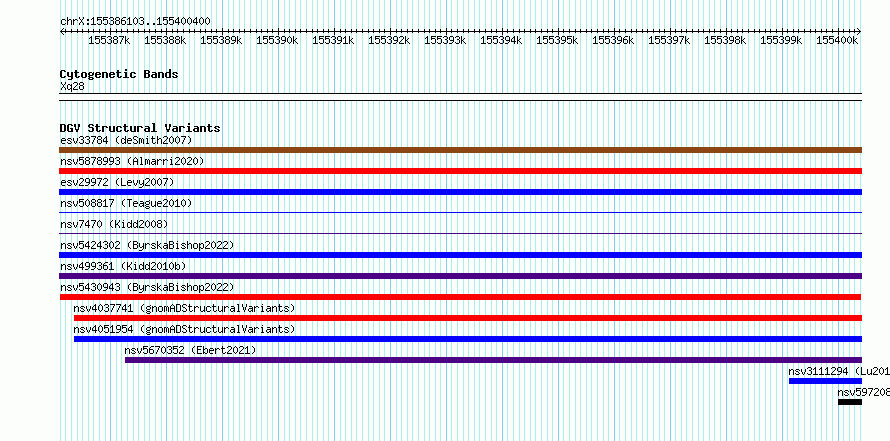Click the purple nsv499361 variant bar

click(x=460, y=276)
